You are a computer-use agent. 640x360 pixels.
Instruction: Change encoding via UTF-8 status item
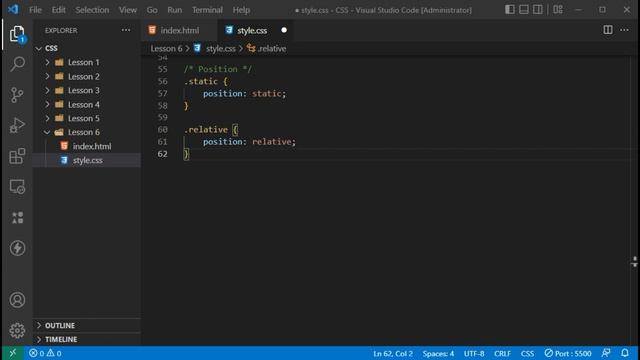point(474,353)
